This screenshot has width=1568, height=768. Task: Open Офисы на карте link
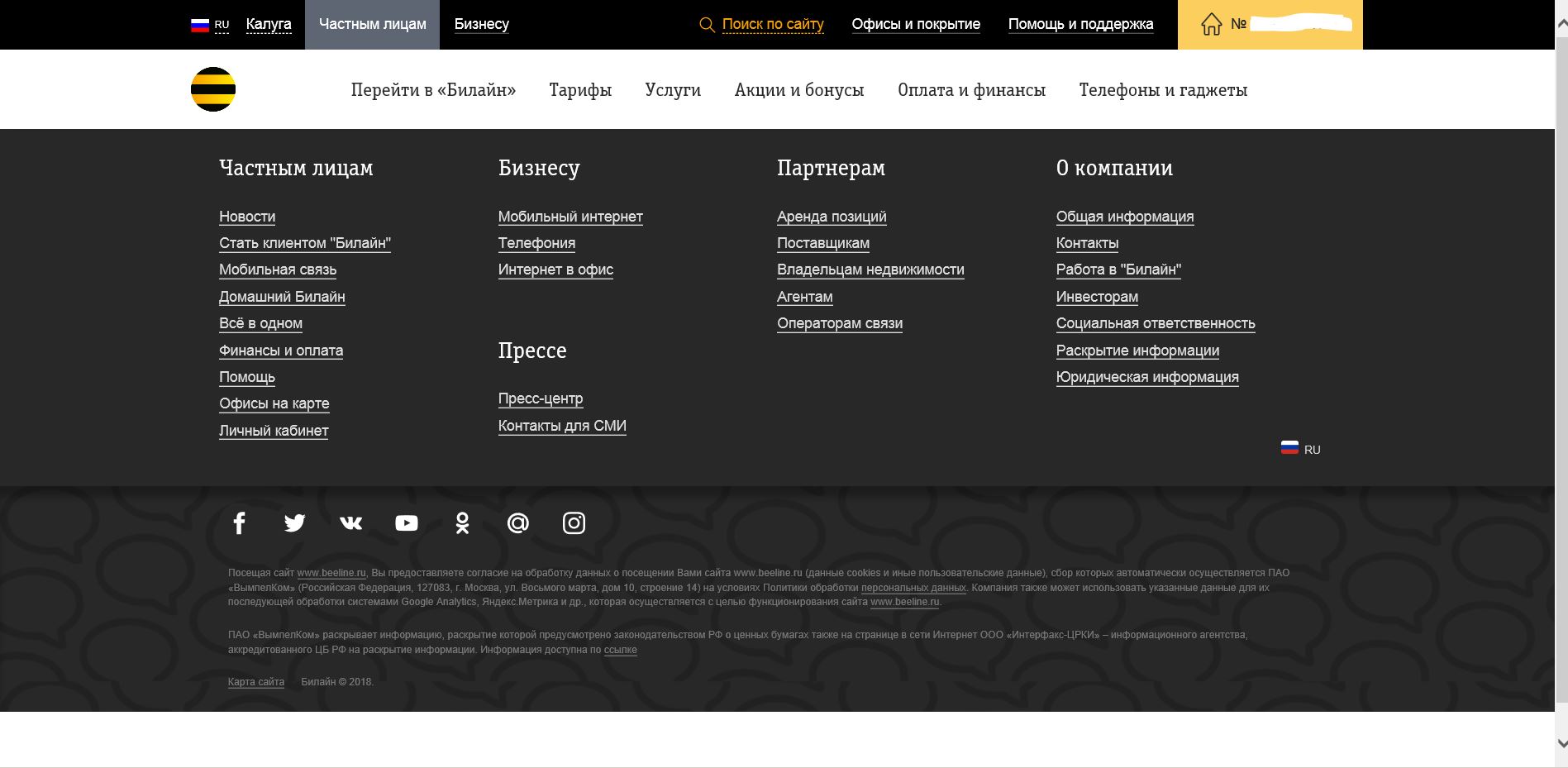[x=274, y=403]
